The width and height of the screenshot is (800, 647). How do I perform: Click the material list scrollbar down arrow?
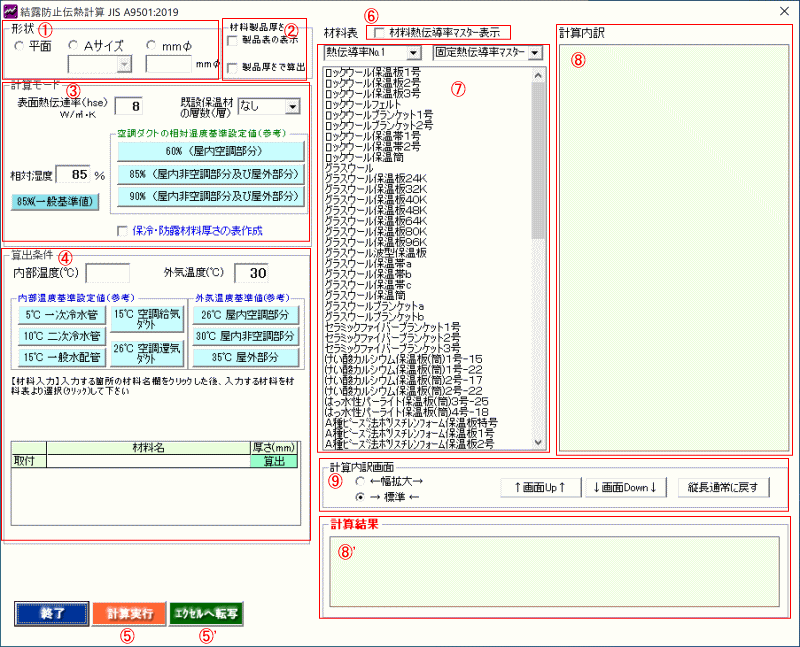click(x=540, y=442)
